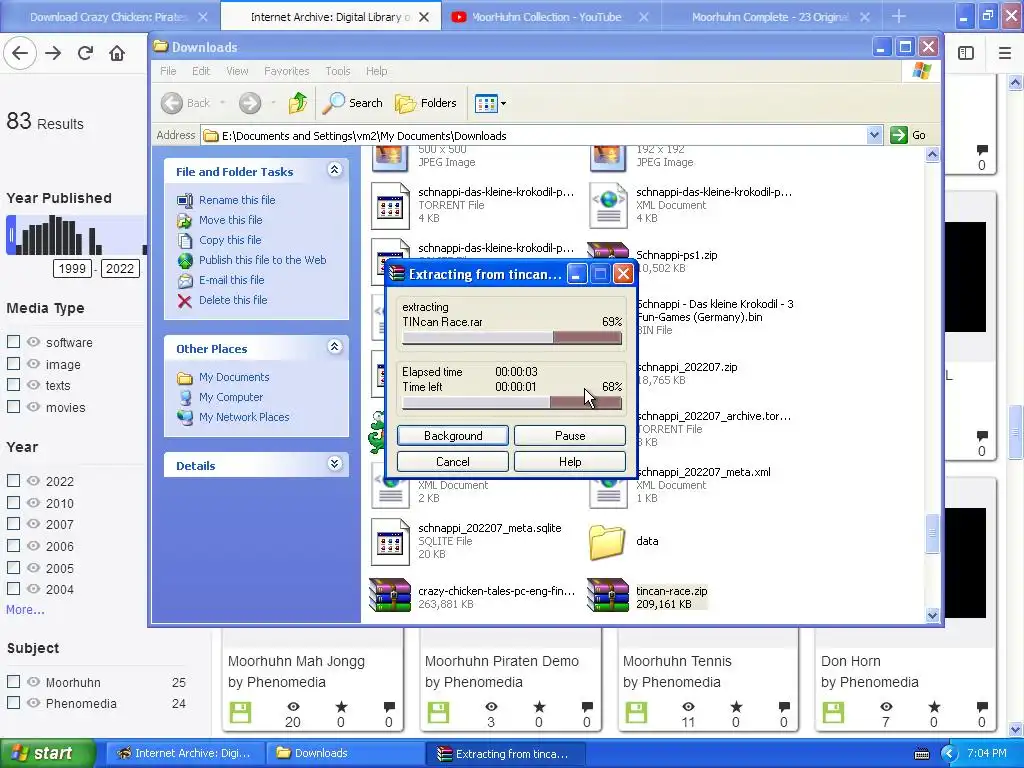Click the Forward arrow in Downloads window

(249, 103)
